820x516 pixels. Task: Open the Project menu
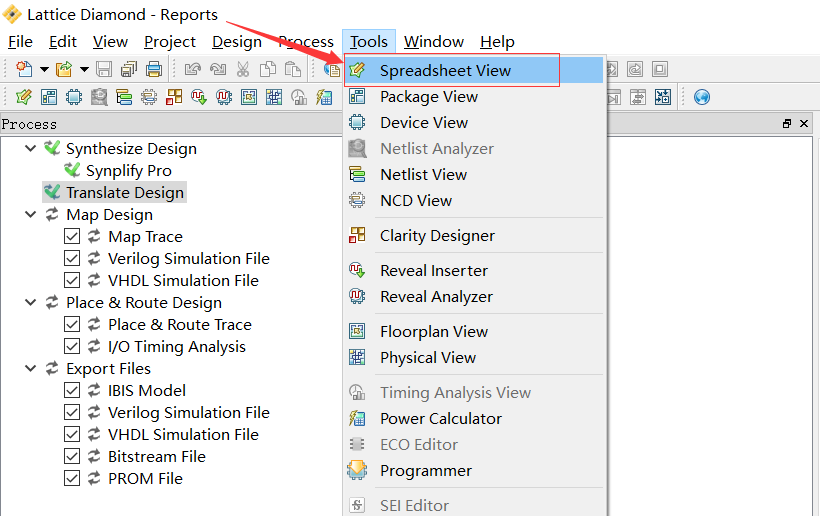[x=169, y=41]
